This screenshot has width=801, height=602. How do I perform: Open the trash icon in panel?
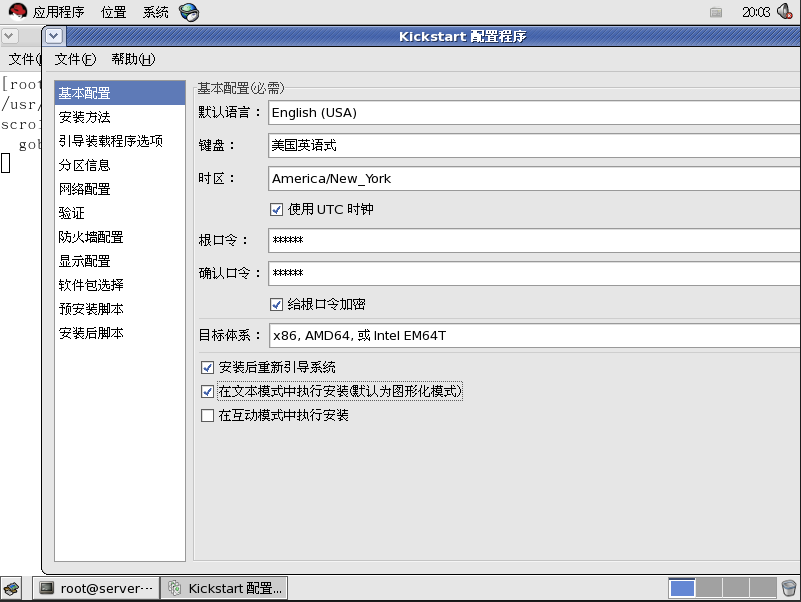[789, 588]
